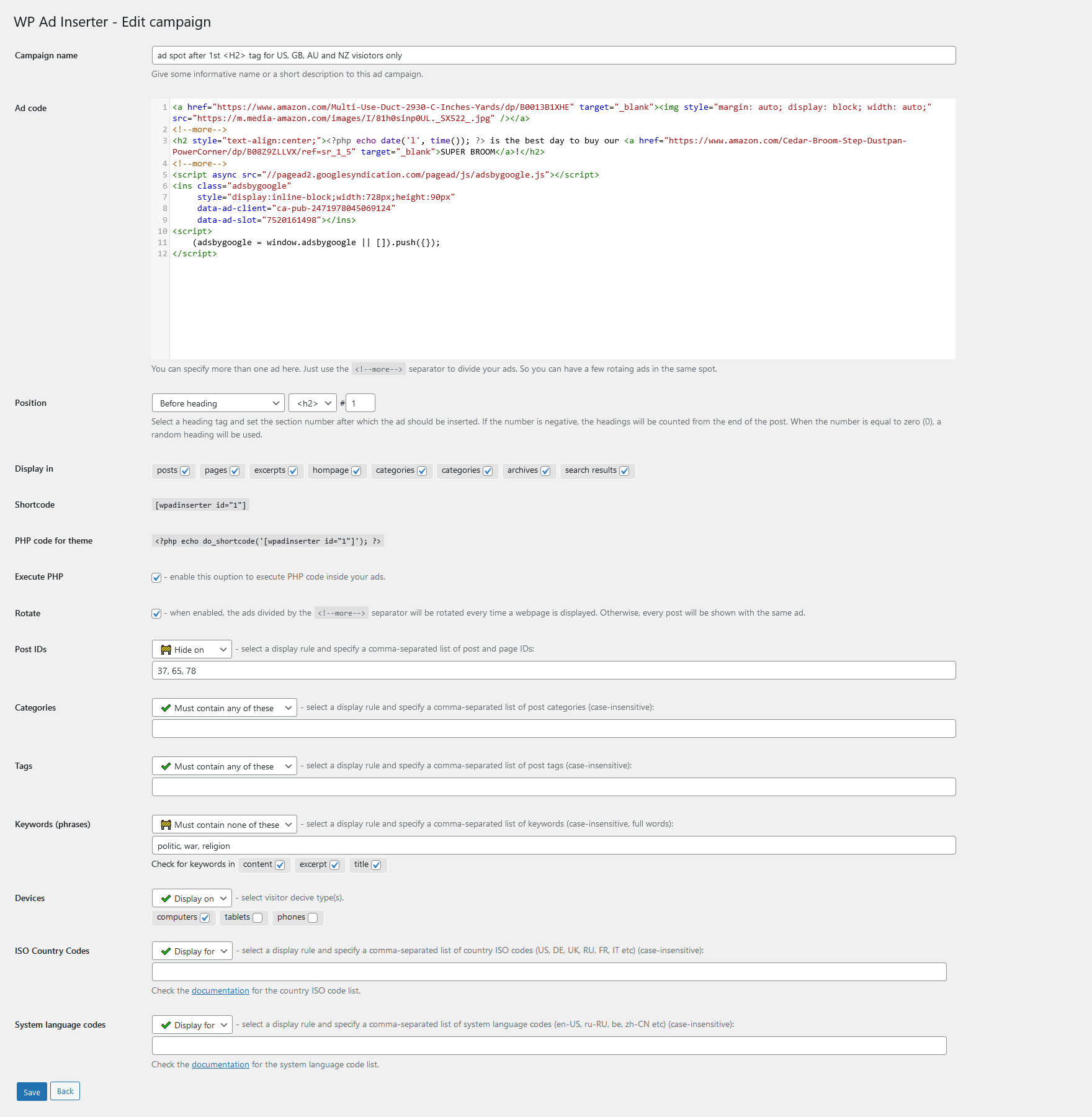The image size is (1092, 1117).
Task: Open the country ISO code documentation link
Action: (220, 990)
